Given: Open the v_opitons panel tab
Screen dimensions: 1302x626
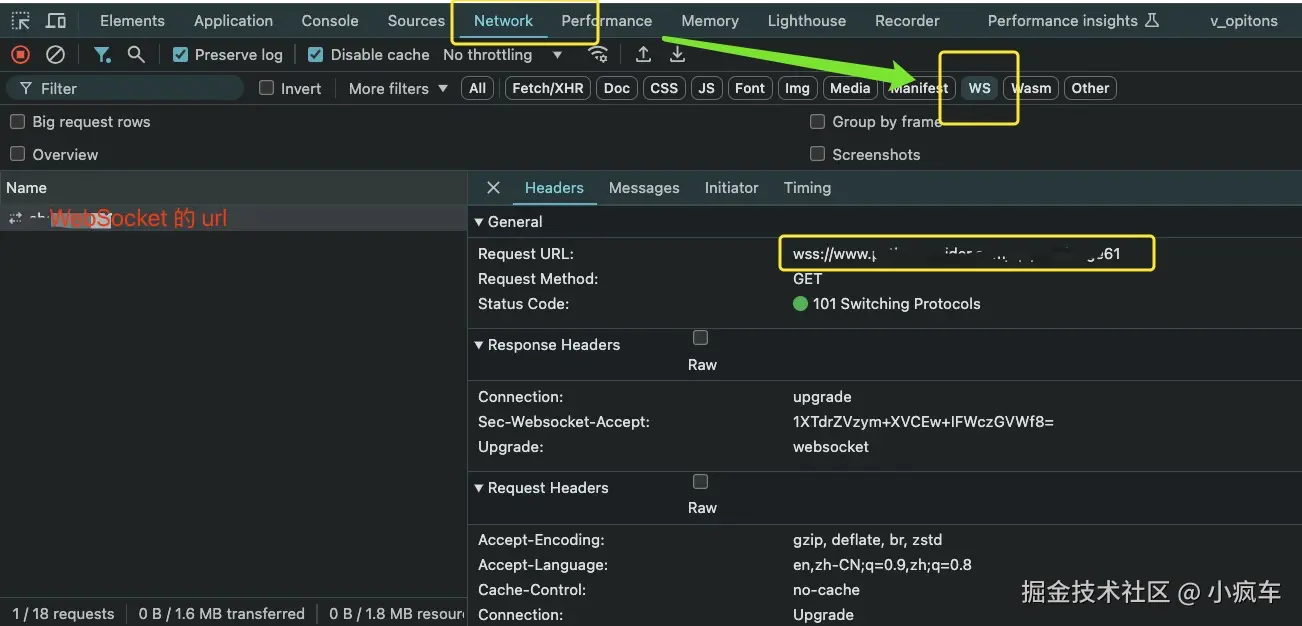Looking at the screenshot, I should tap(1243, 21).
